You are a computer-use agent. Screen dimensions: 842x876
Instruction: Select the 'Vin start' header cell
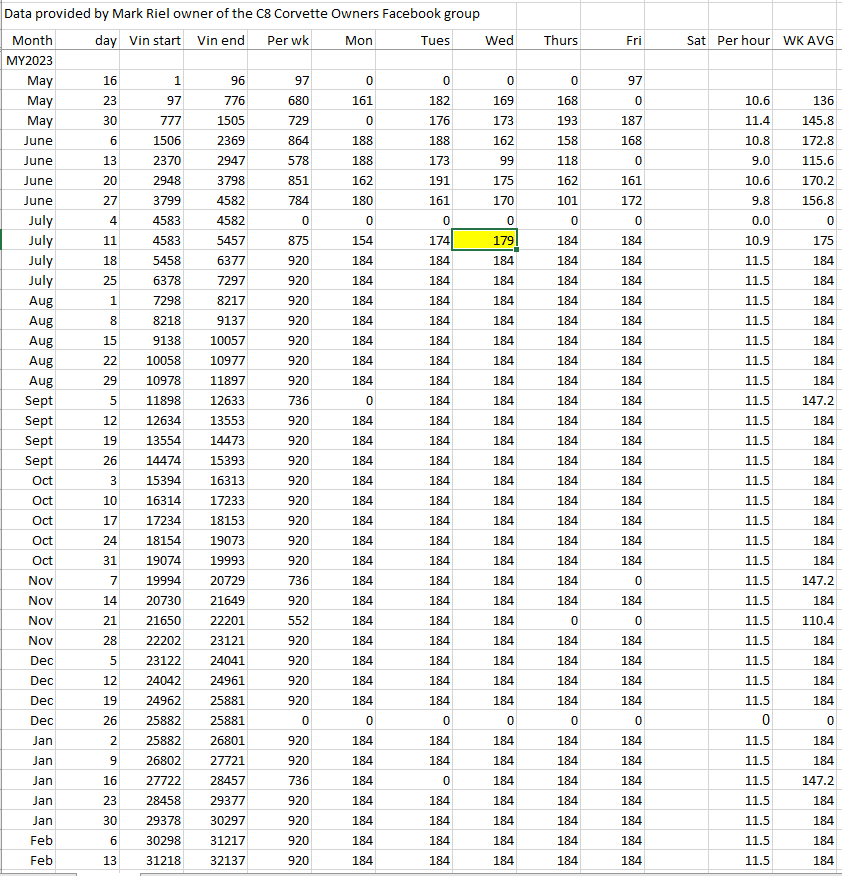[155, 40]
